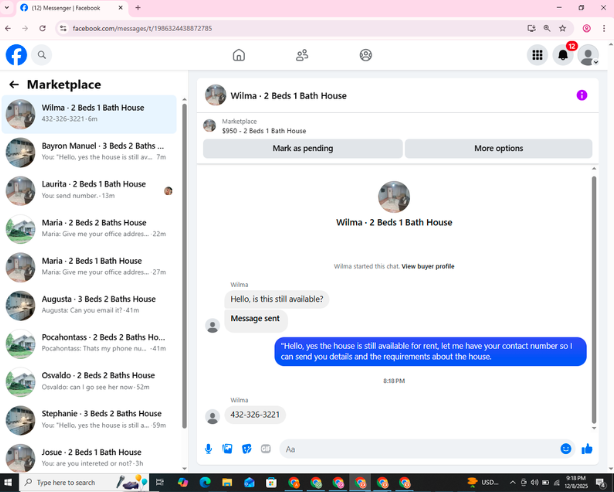Viewport: 614px width, 492px height.
Task: Open Stephanie 3 Beds 2 Baths House conversation
Action: [89, 420]
